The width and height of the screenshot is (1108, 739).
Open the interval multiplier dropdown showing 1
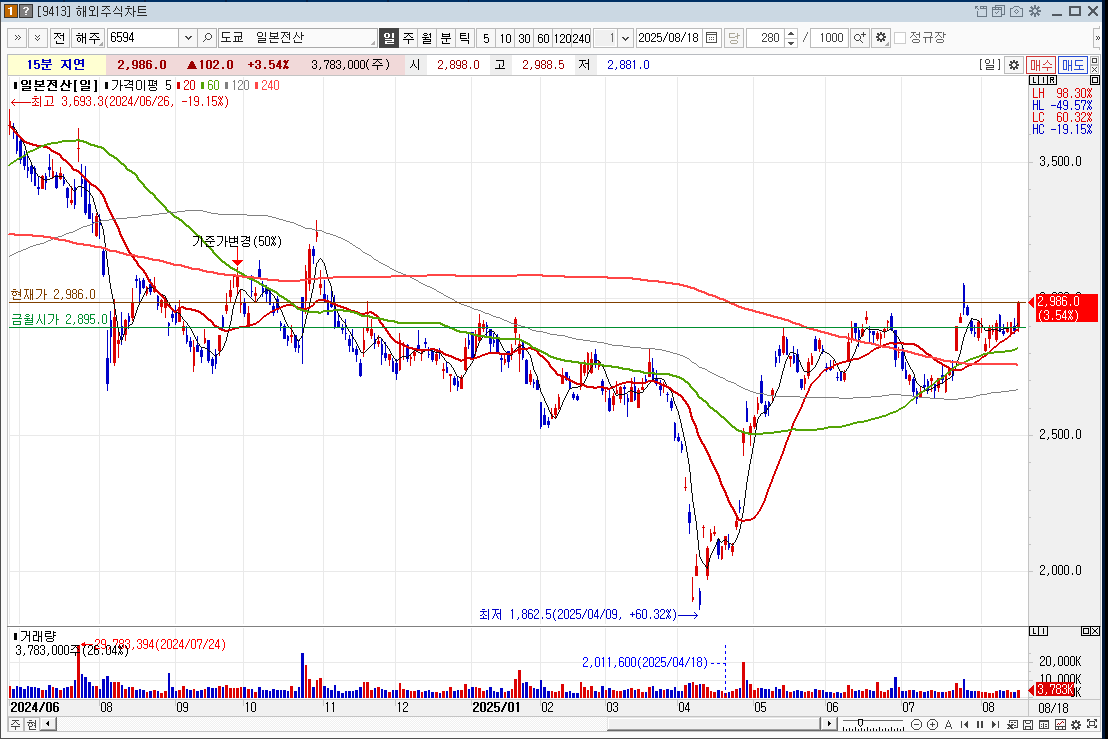click(x=626, y=38)
